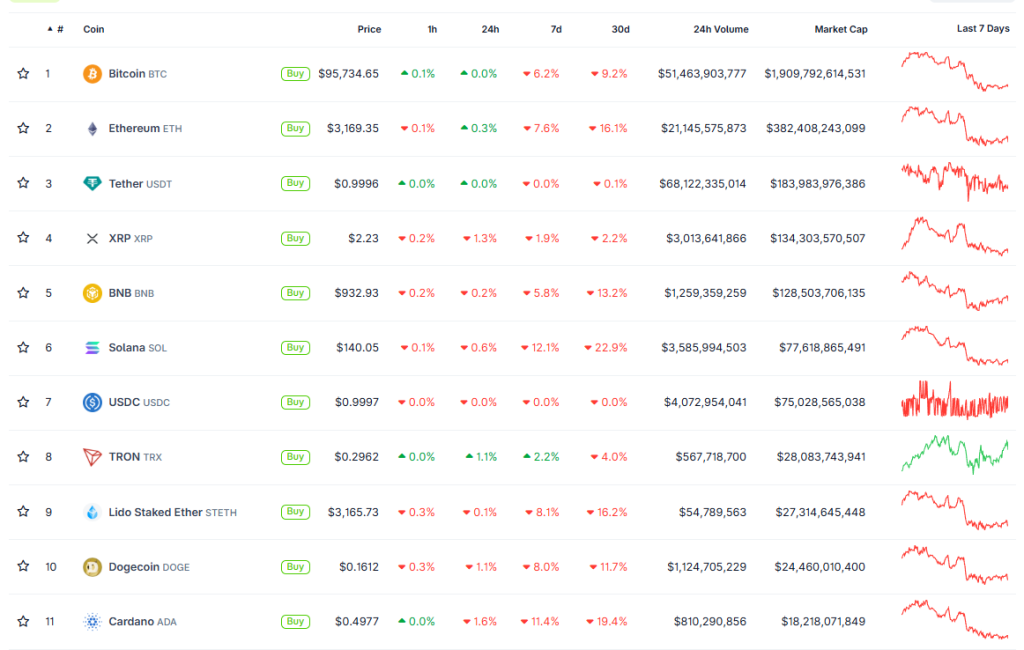Click the XRP coin logo
The image size is (1024, 650).
coord(91,238)
